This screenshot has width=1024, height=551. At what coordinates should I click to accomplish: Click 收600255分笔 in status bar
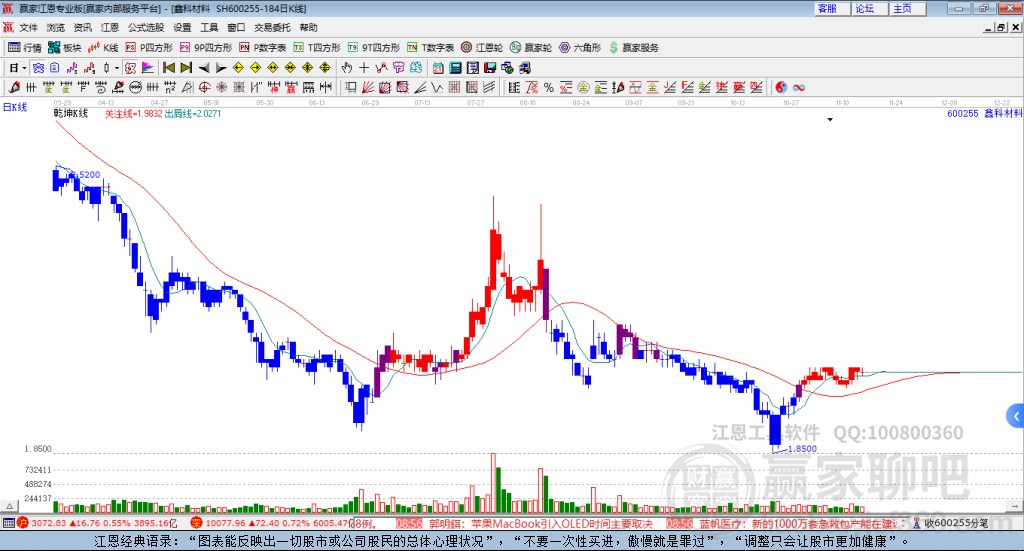955,523
